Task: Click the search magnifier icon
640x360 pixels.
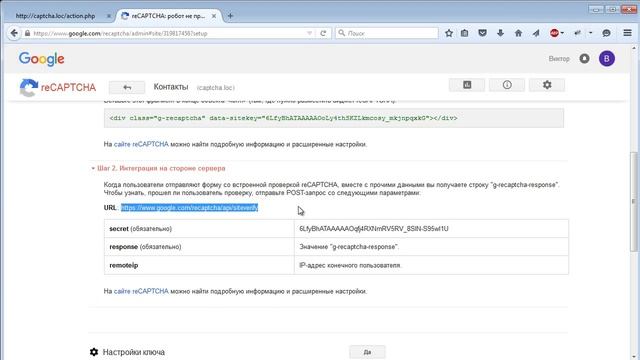Action: [342, 33]
